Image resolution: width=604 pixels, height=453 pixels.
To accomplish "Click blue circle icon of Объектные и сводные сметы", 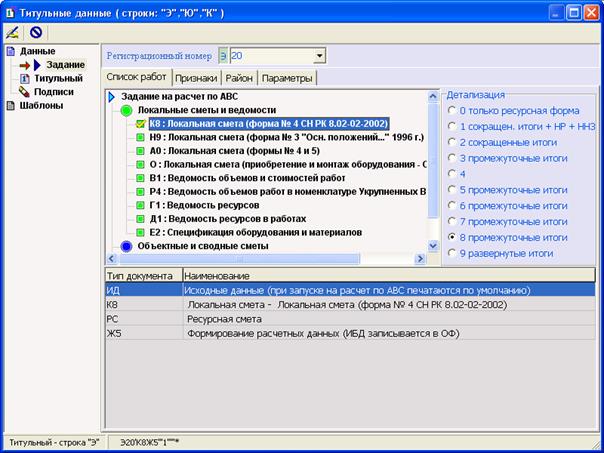I will tap(126, 246).
